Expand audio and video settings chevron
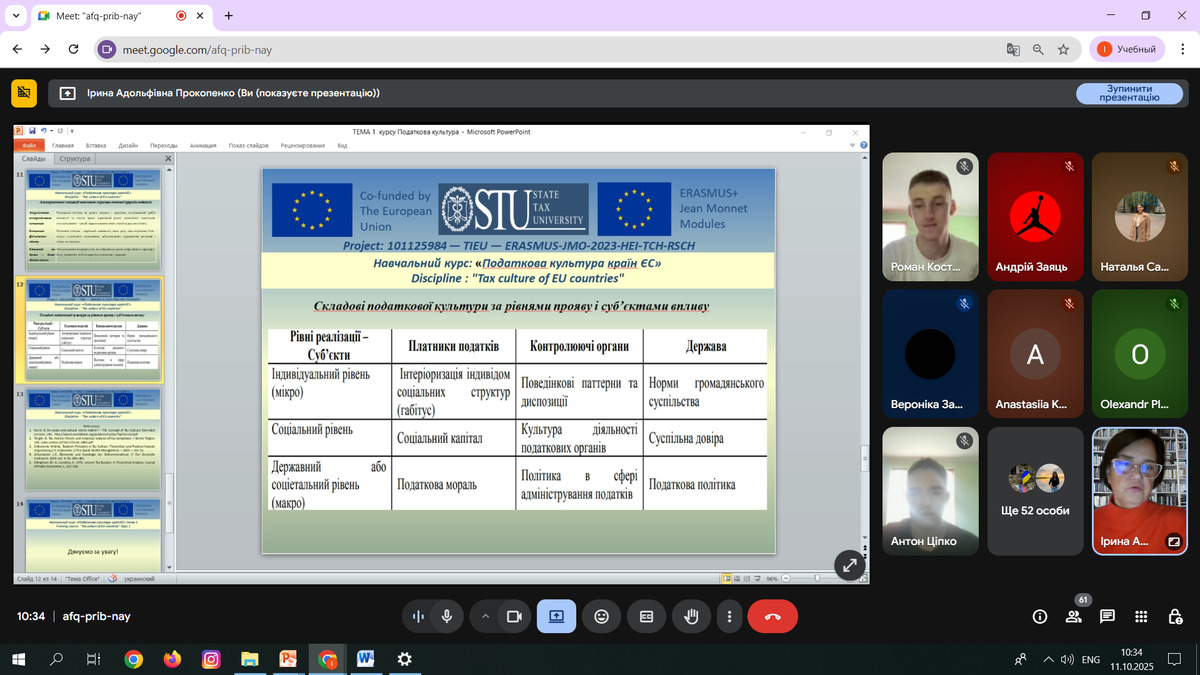Viewport: 1200px width, 675px height. click(486, 617)
